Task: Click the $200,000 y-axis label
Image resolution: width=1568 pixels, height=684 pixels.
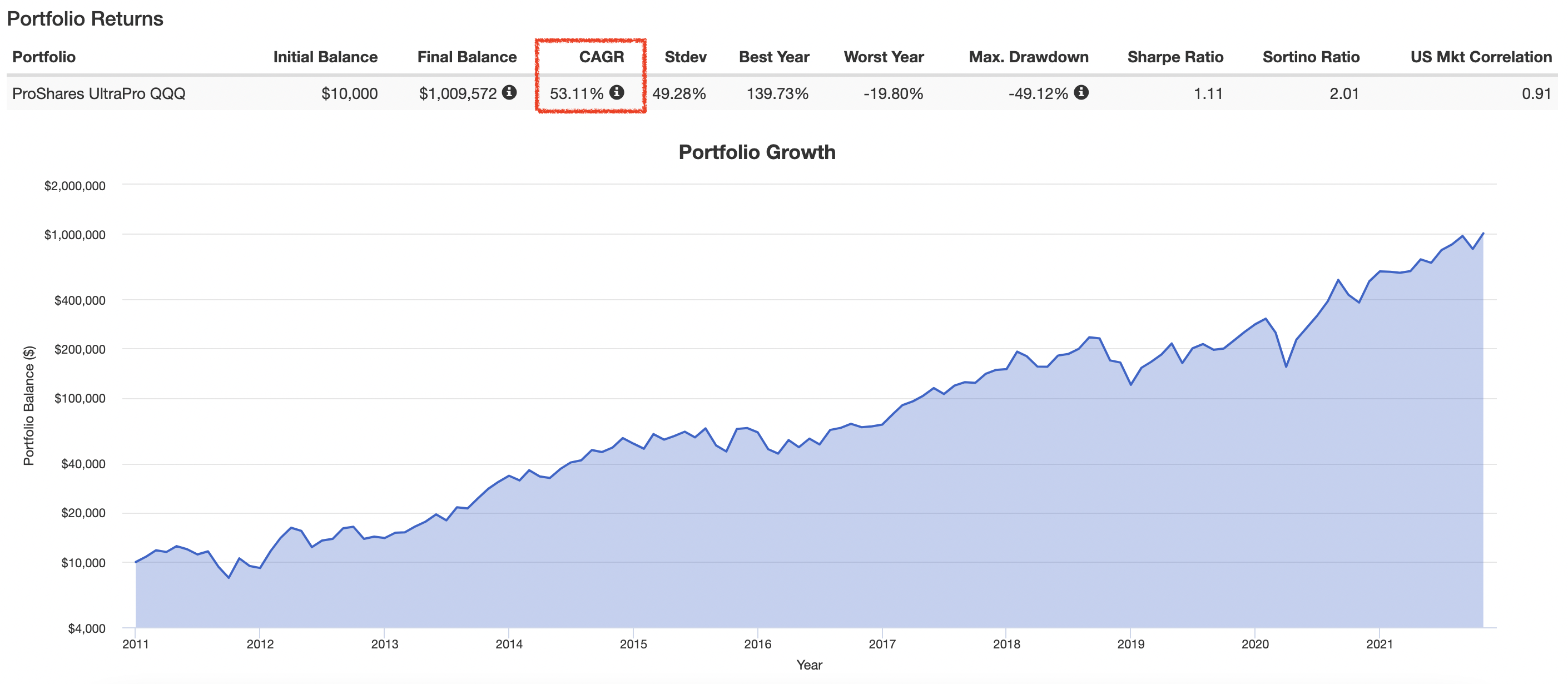Action: [x=80, y=349]
